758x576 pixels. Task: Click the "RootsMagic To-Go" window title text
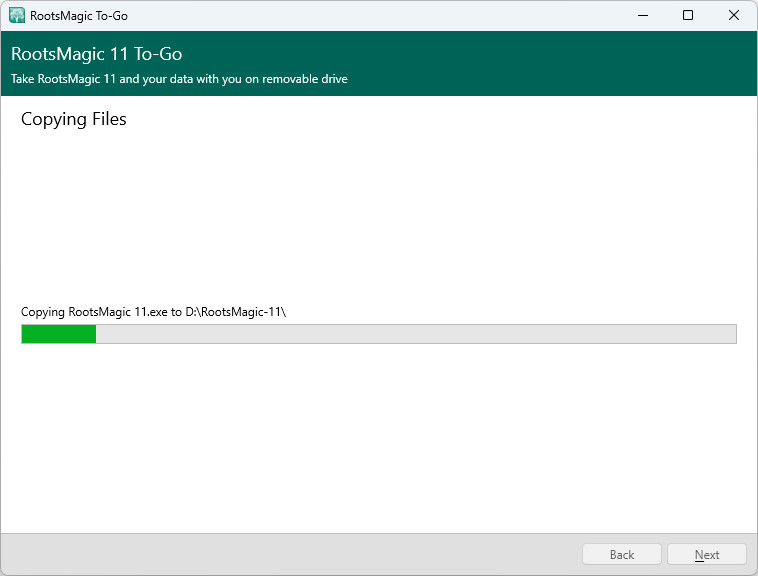tap(79, 16)
